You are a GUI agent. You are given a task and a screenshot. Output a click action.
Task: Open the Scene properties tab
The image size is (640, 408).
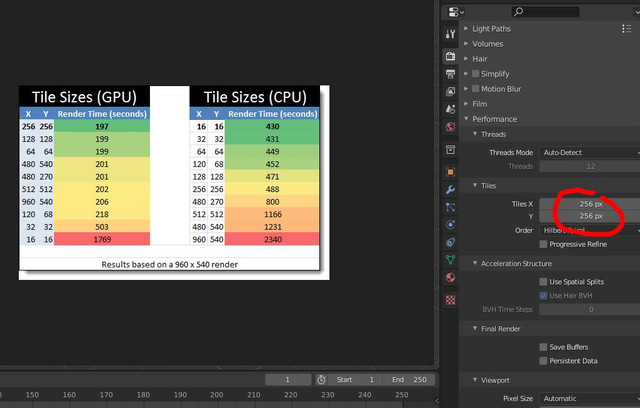click(450, 109)
